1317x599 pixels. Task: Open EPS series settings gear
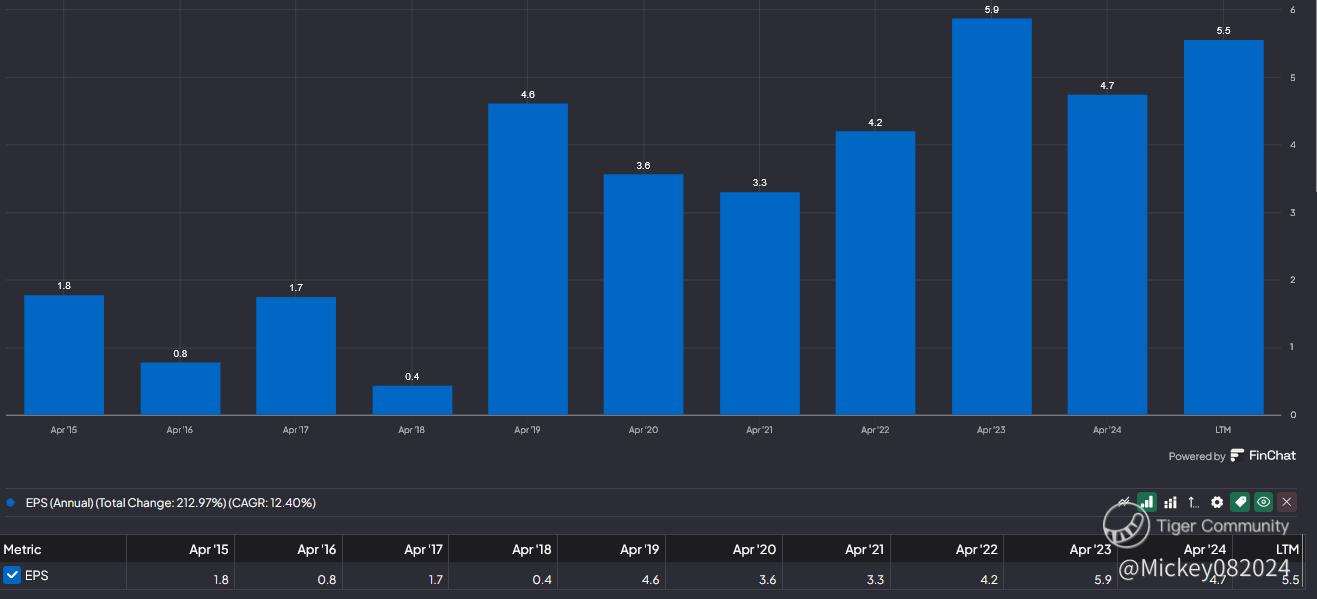[1217, 502]
